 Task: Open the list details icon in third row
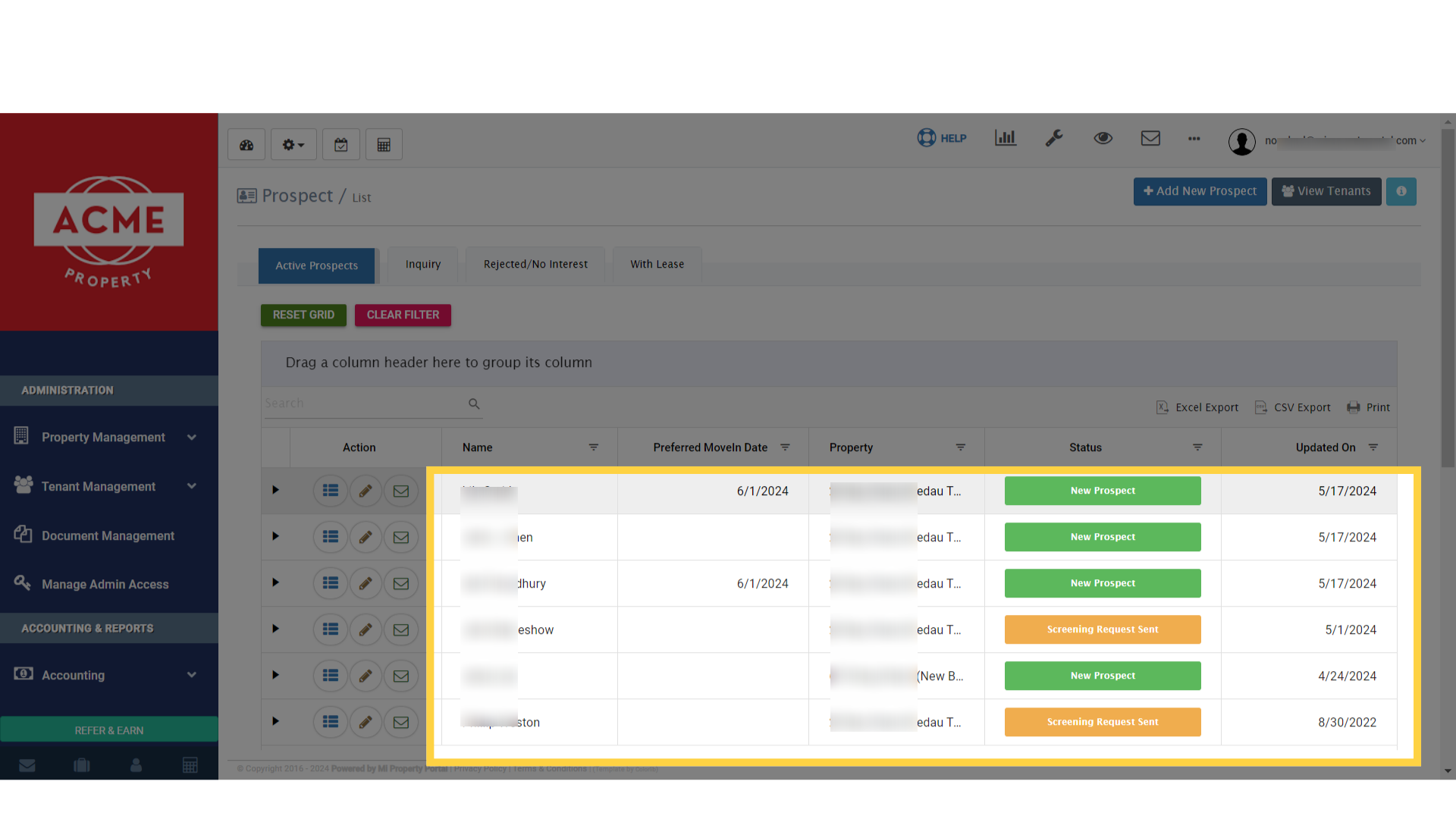tap(331, 584)
